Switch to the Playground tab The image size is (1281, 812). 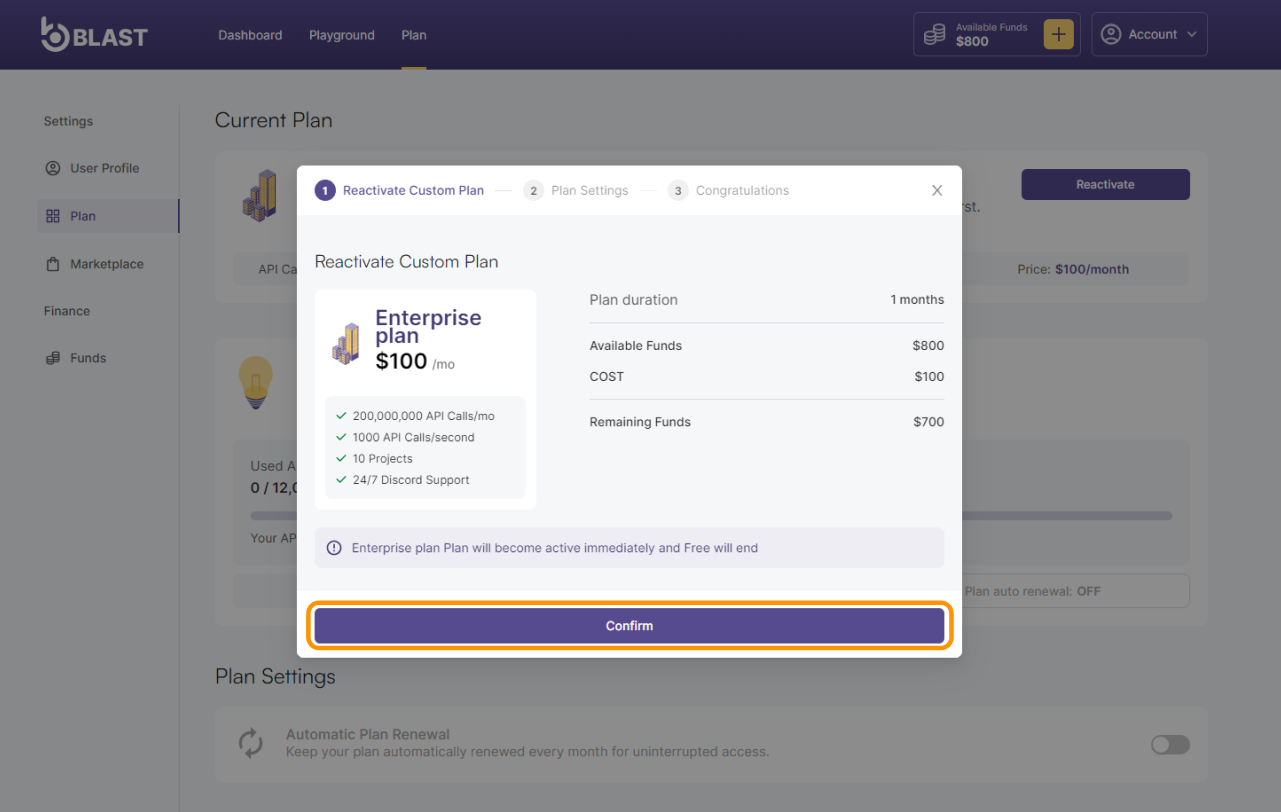point(342,35)
